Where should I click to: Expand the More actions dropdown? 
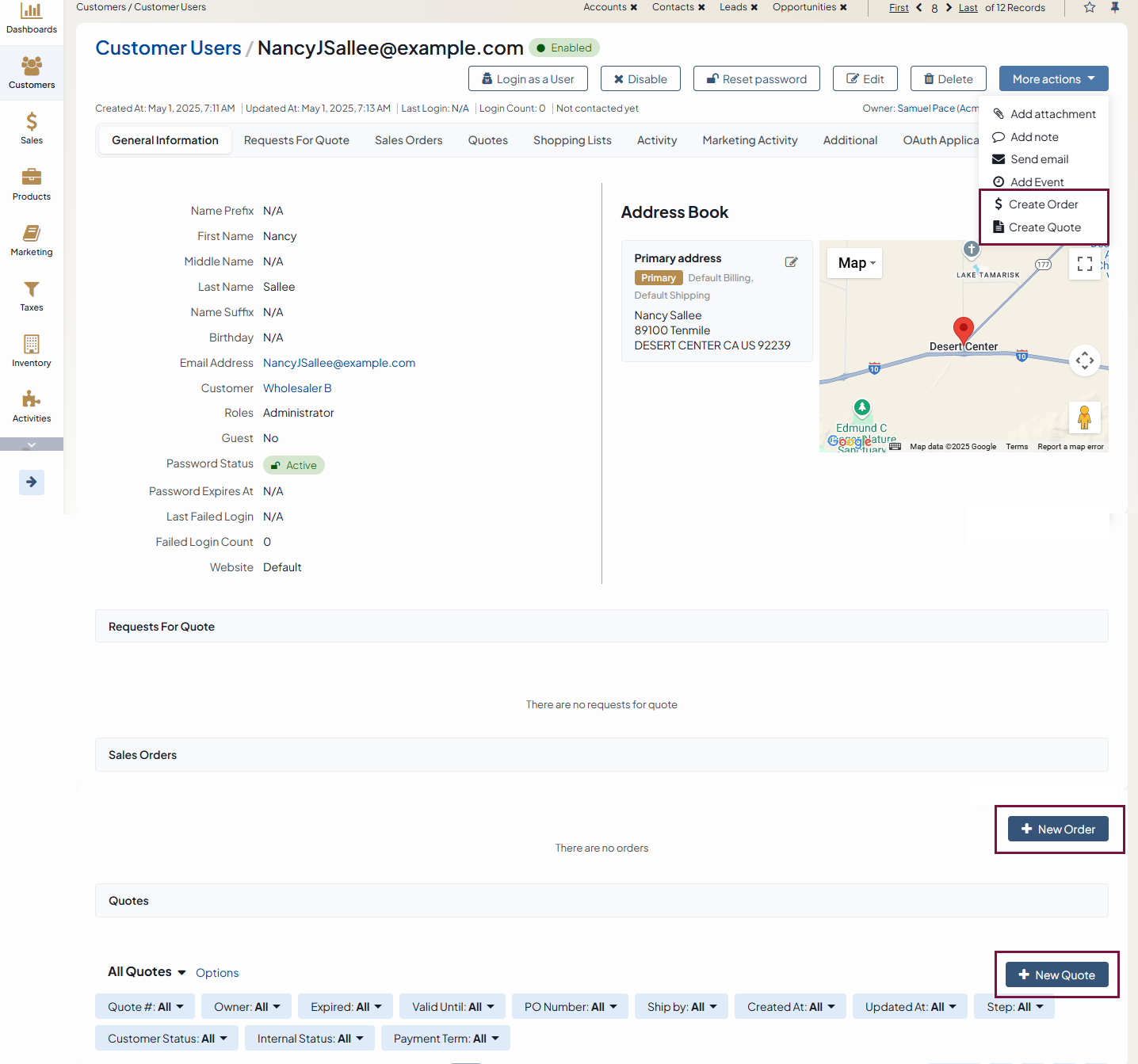[x=1053, y=79]
